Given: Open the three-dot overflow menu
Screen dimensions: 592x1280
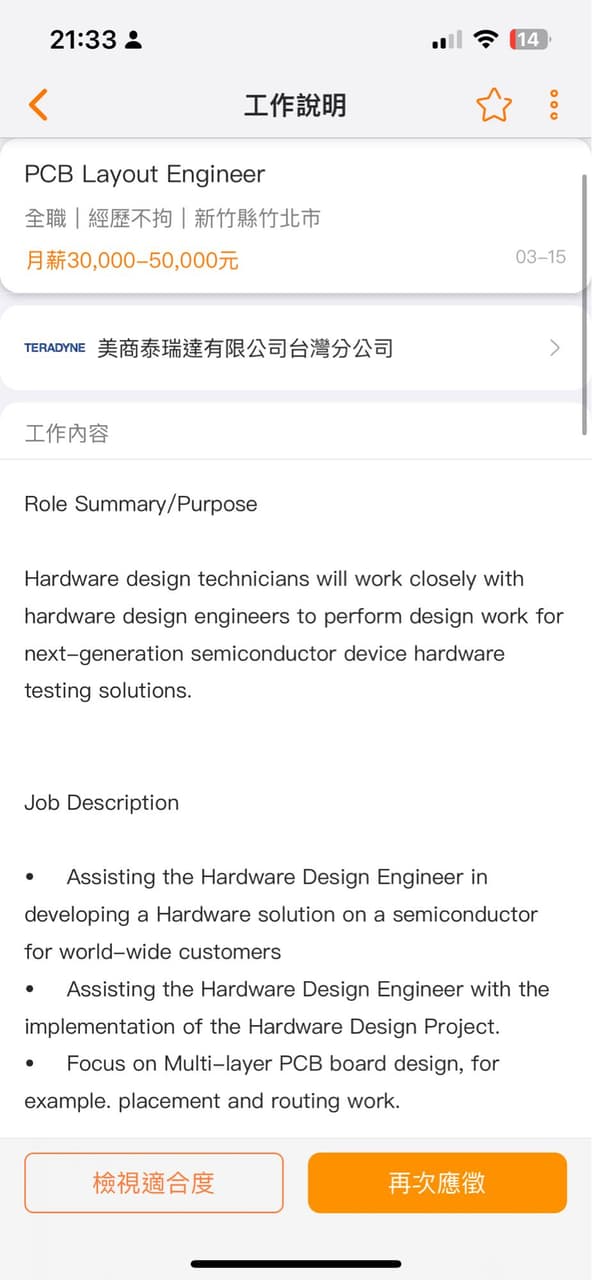Looking at the screenshot, I should [553, 103].
